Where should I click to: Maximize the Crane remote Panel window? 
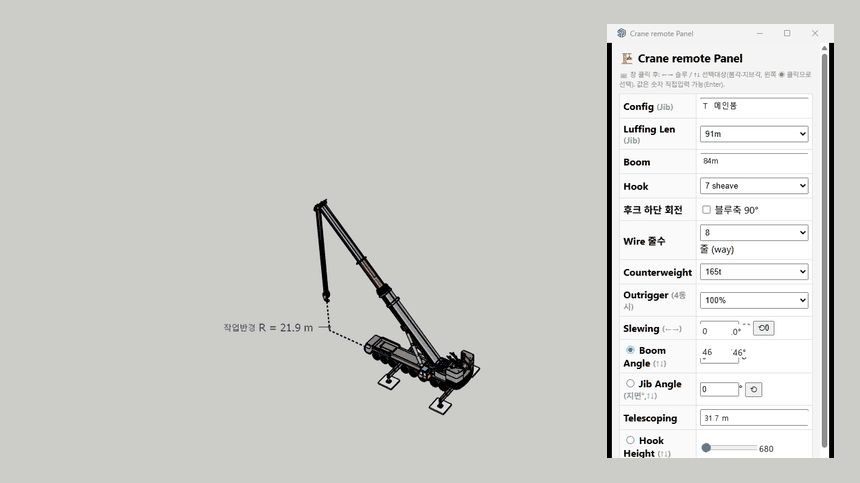pyautogui.click(x=787, y=33)
